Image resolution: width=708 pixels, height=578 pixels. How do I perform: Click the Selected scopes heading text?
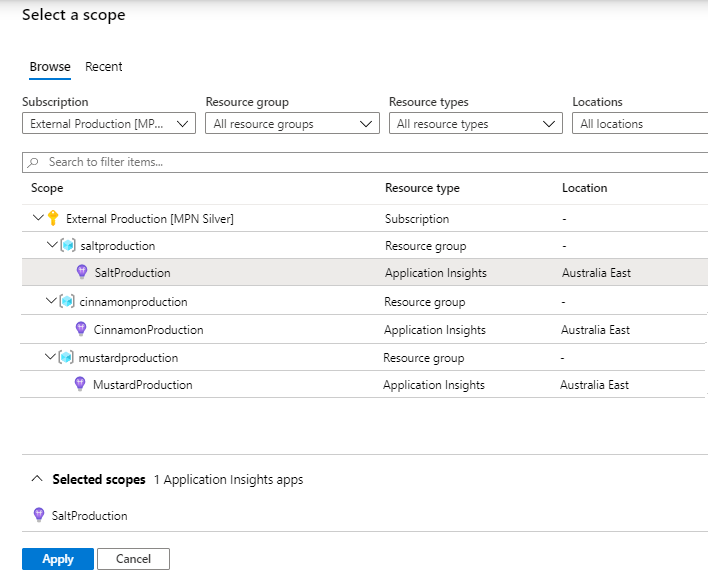pyautogui.click(x=99, y=479)
